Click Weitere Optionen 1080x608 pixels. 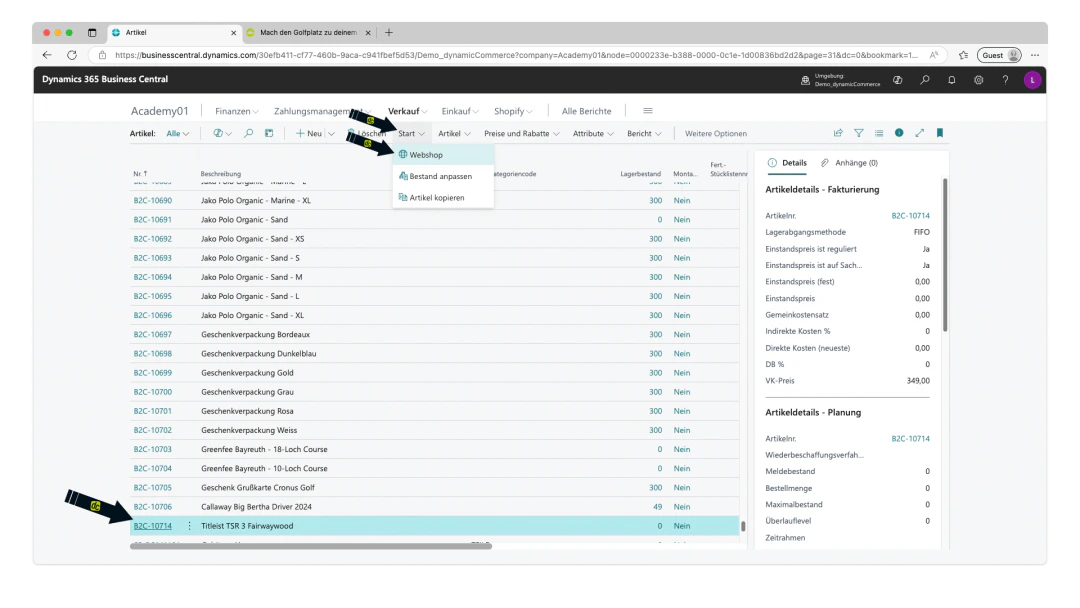pos(716,134)
